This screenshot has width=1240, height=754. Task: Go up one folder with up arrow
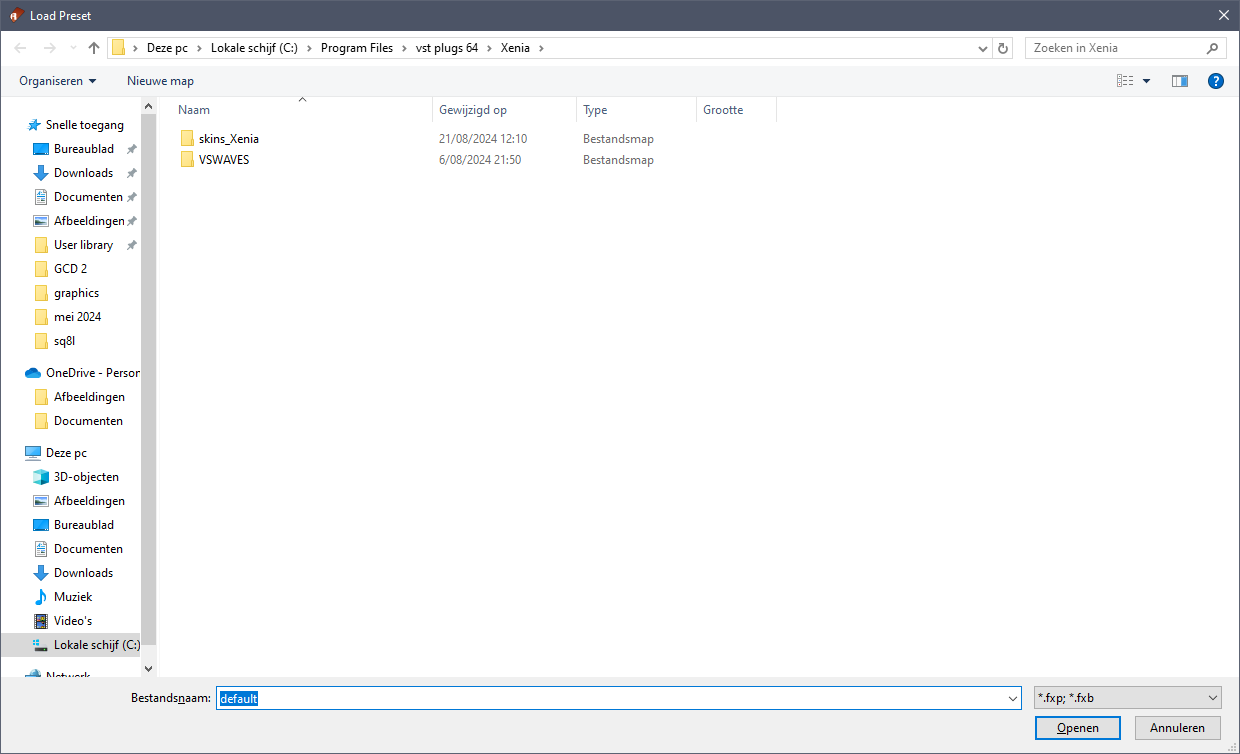94,47
